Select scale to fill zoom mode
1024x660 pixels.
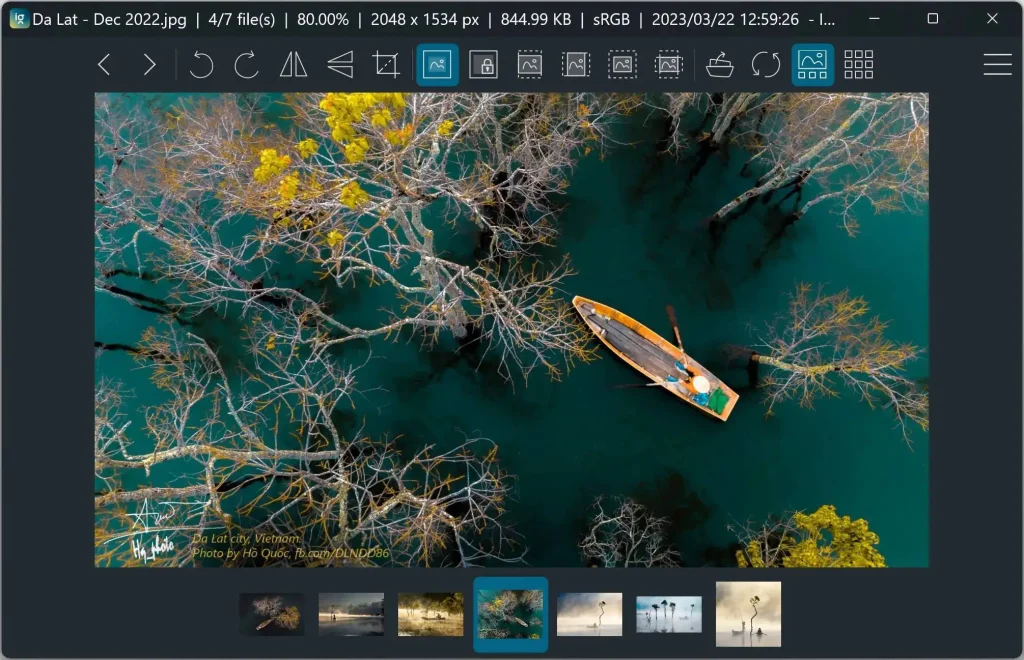pos(669,65)
